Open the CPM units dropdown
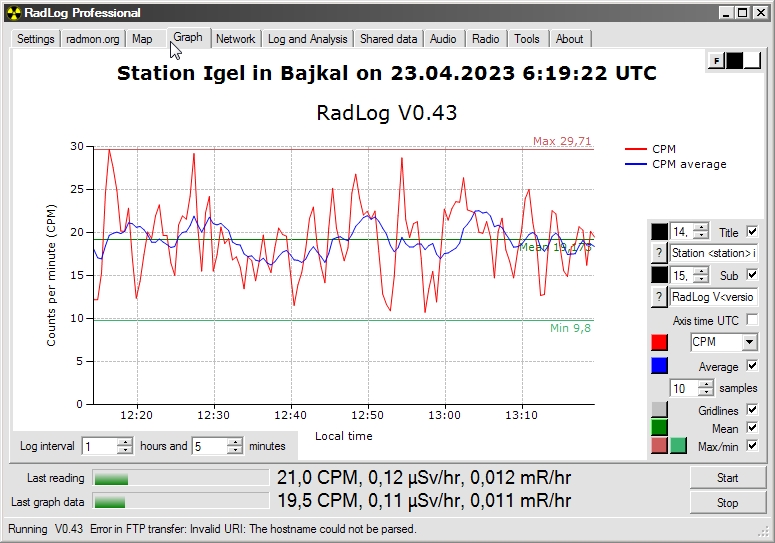This screenshot has width=775, height=543. [x=749, y=342]
